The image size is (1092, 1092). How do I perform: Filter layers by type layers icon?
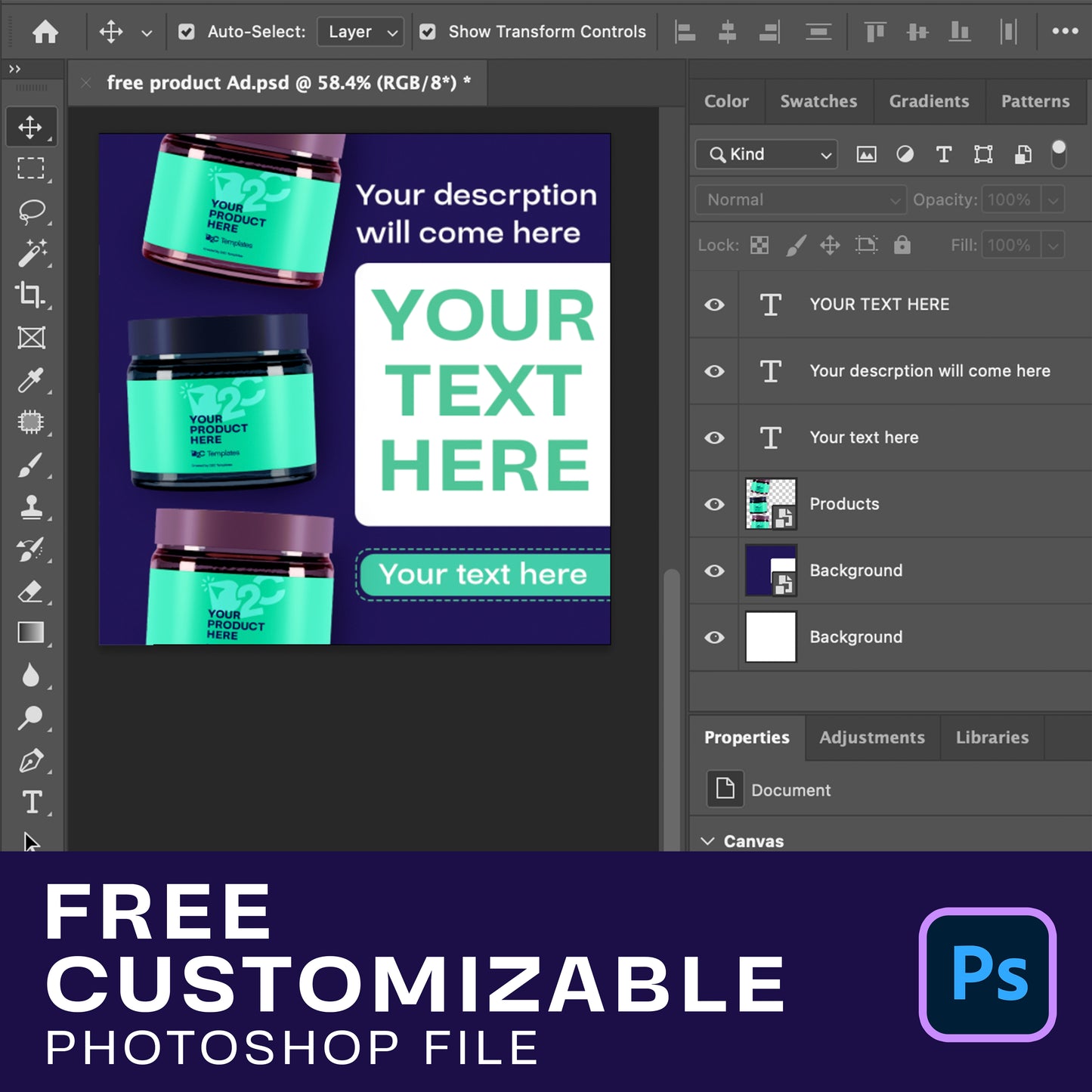944,155
